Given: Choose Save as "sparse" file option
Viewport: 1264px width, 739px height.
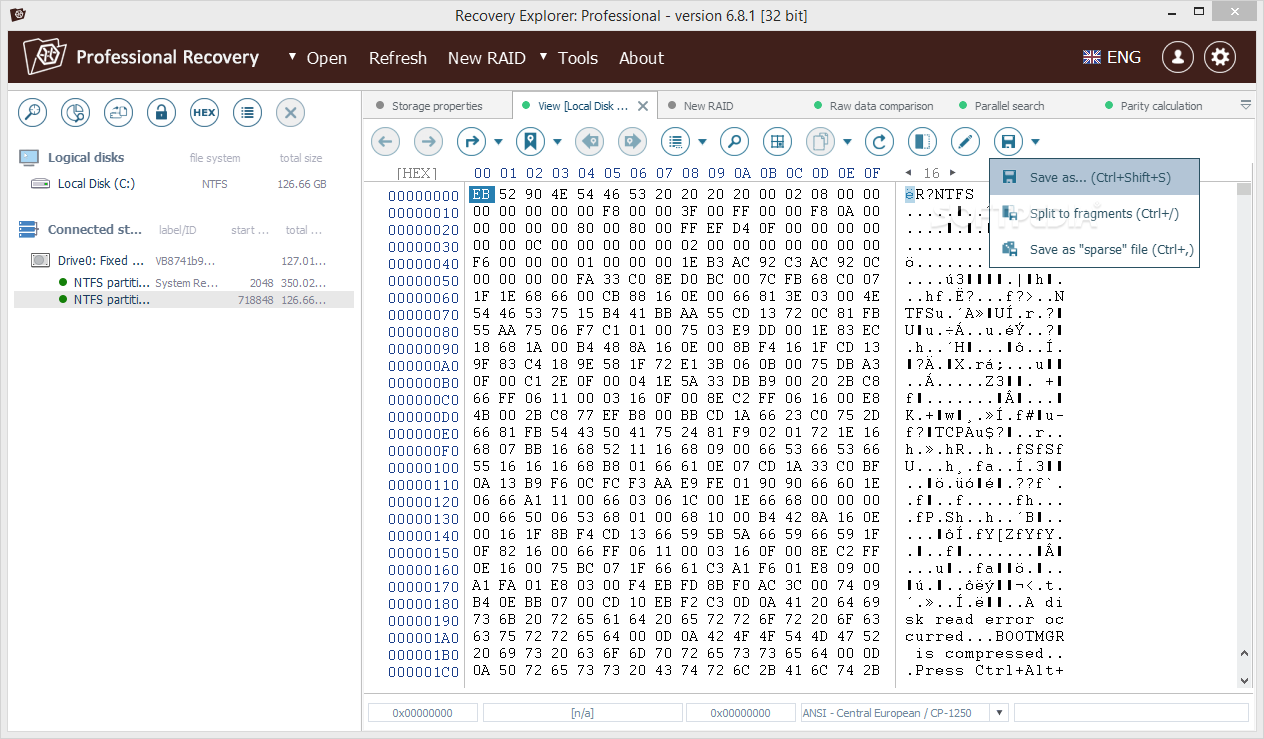Looking at the screenshot, I should point(1094,249).
